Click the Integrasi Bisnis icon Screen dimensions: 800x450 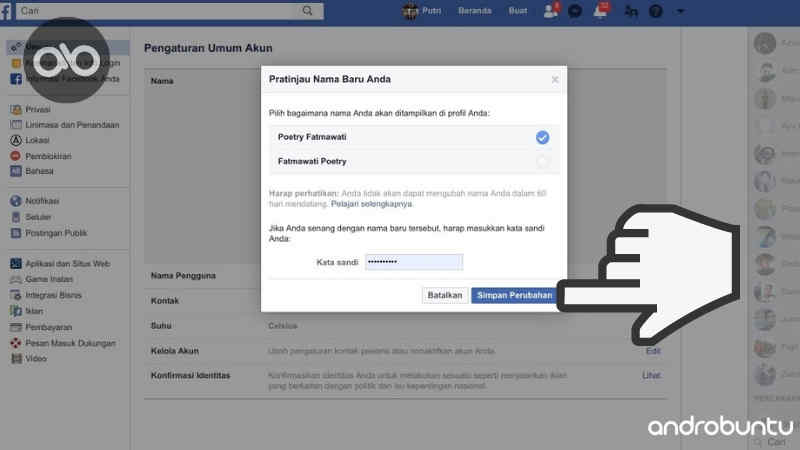pyautogui.click(x=16, y=295)
